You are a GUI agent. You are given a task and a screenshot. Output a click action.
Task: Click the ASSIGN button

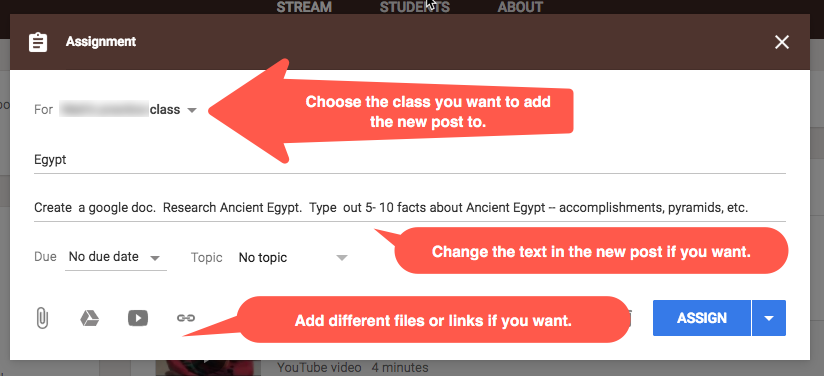coord(702,318)
